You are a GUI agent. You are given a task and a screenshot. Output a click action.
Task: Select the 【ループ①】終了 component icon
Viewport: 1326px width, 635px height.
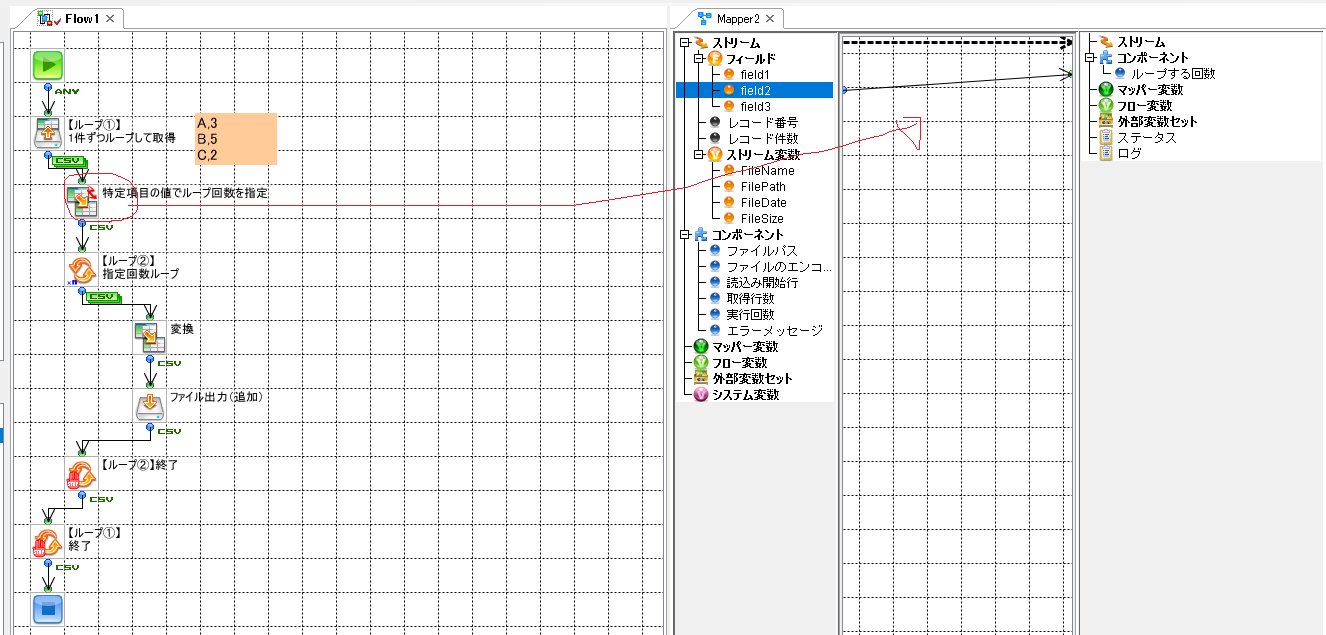point(48,541)
